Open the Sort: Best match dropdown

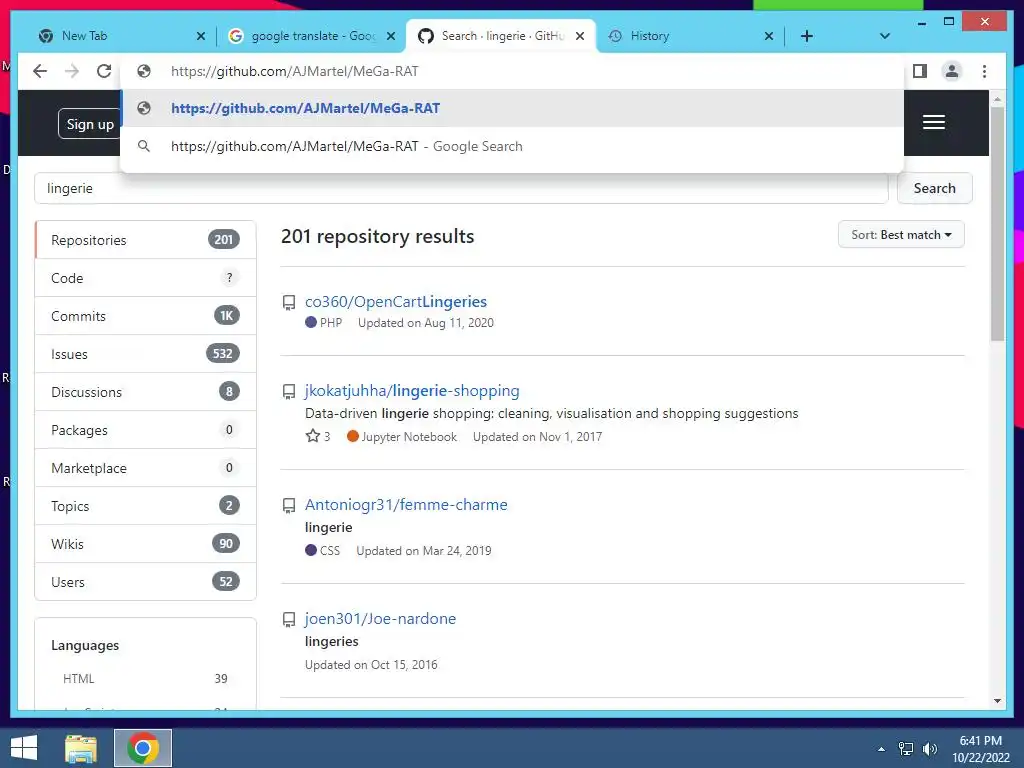pyautogui.click(x=901, y=234)
